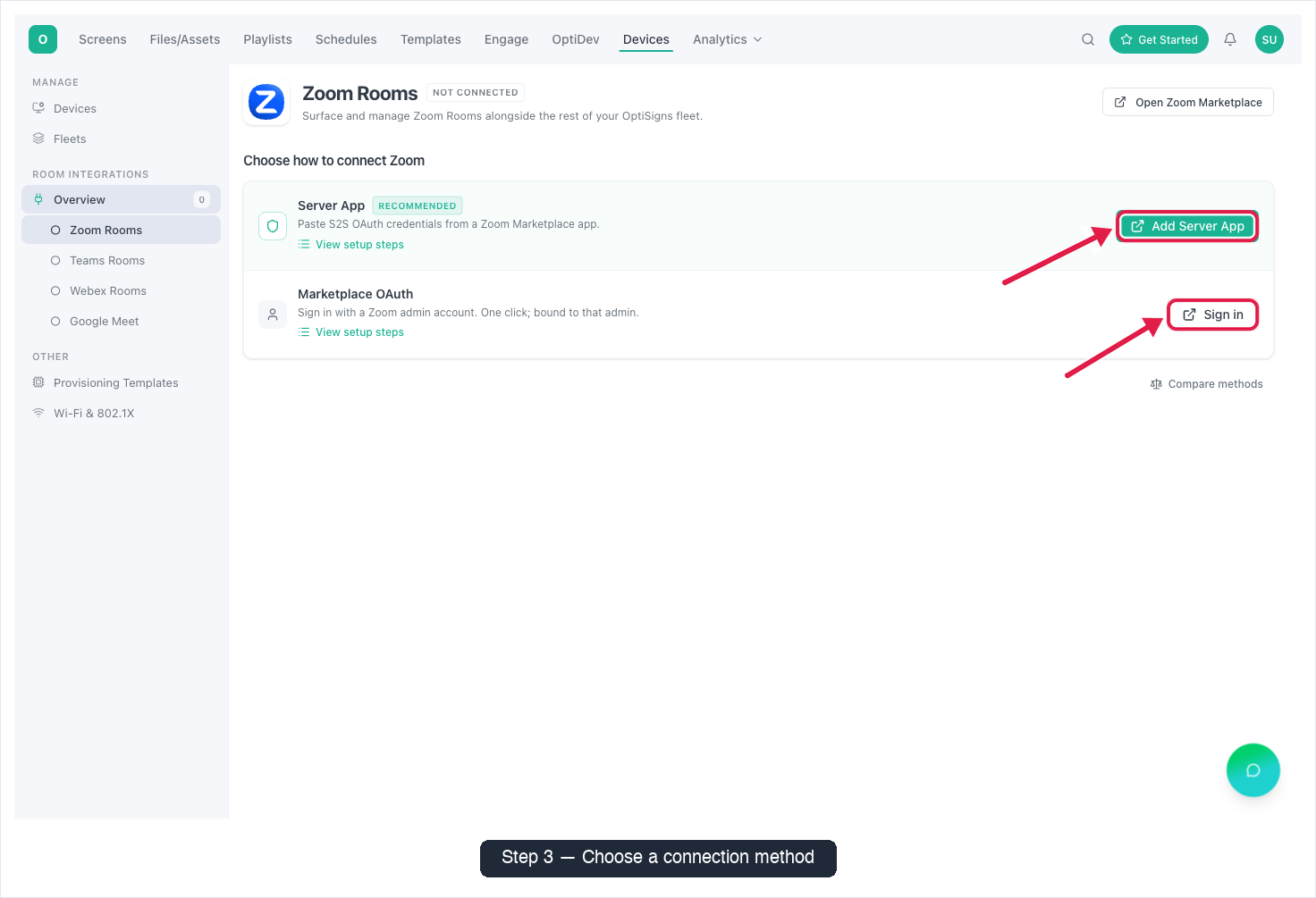
Task: Expand the Analytics dropdown chevron
Action: pyautogui.click(x=758, y=39)
